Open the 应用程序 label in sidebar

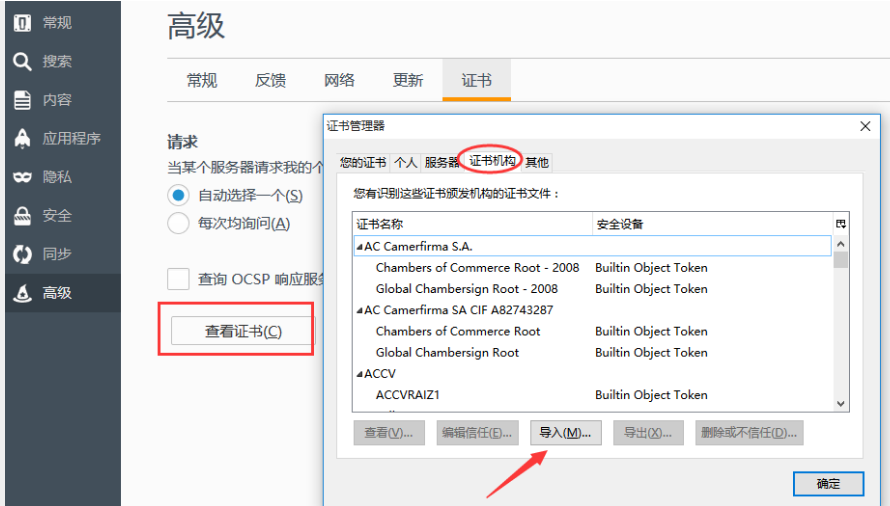coord(72,139)
